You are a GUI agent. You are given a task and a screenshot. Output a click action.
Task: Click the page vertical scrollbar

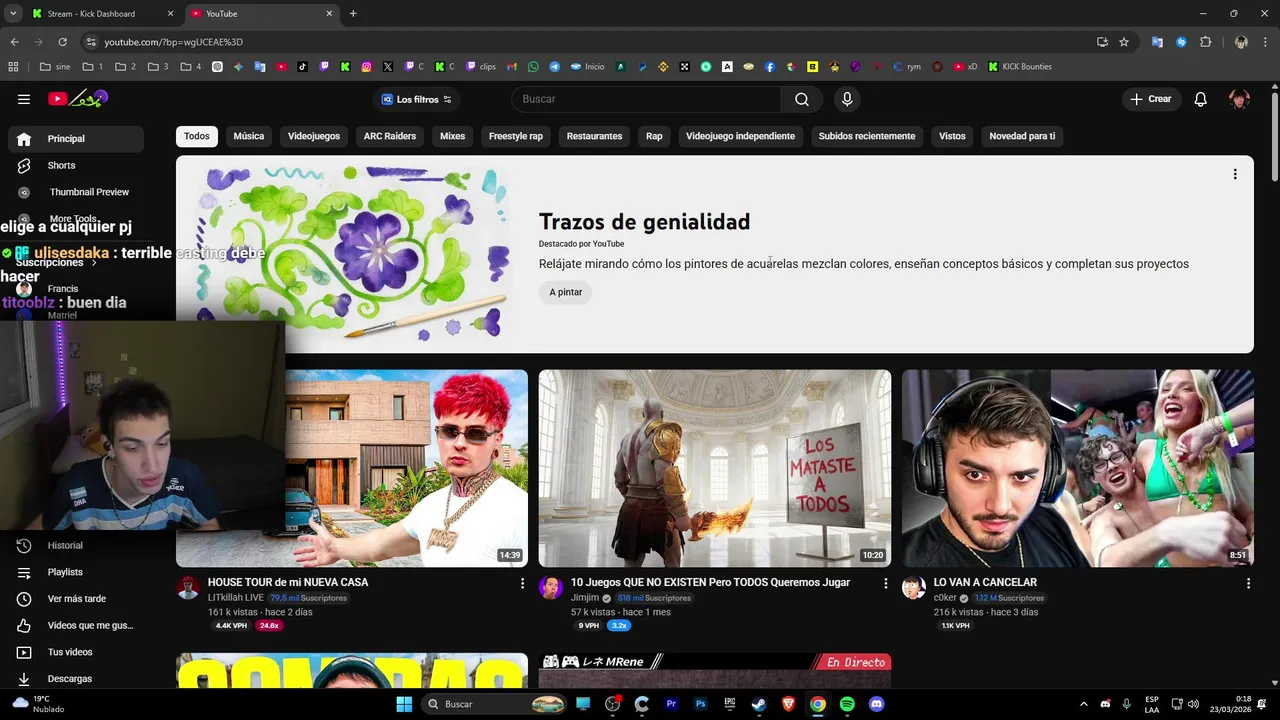(x=1274, y=135)
